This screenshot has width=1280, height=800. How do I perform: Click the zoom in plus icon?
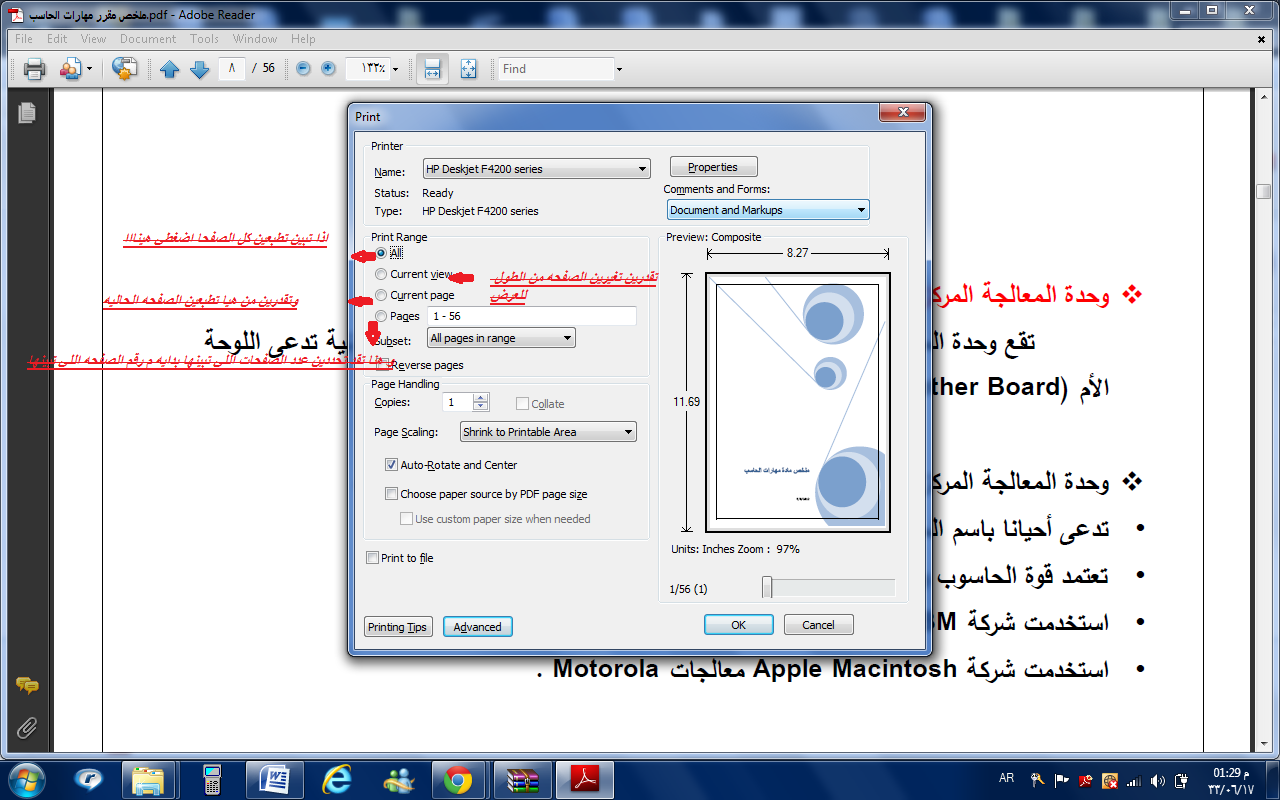[x=328, y=69]
